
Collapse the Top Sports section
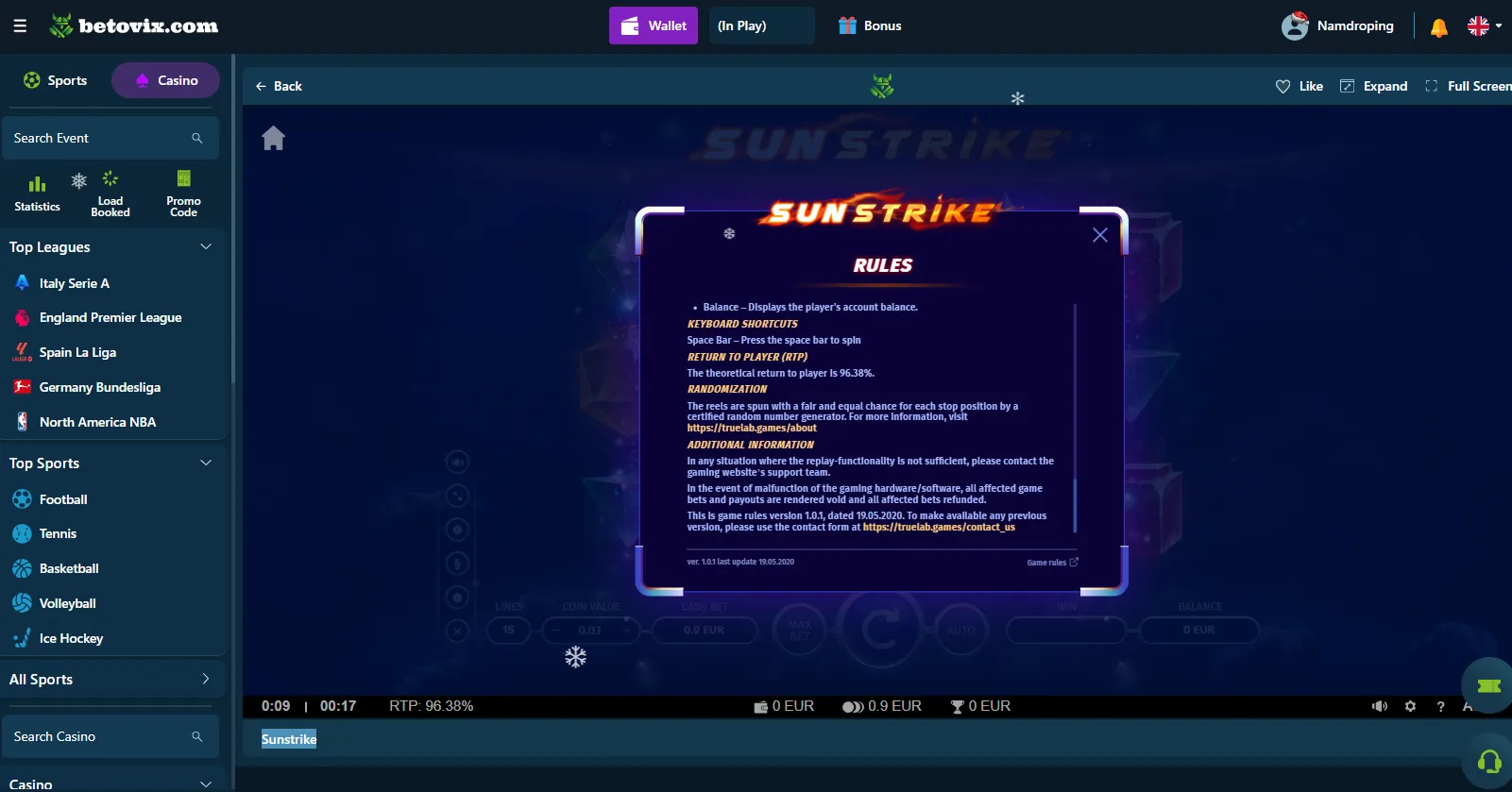pos(206,463)
